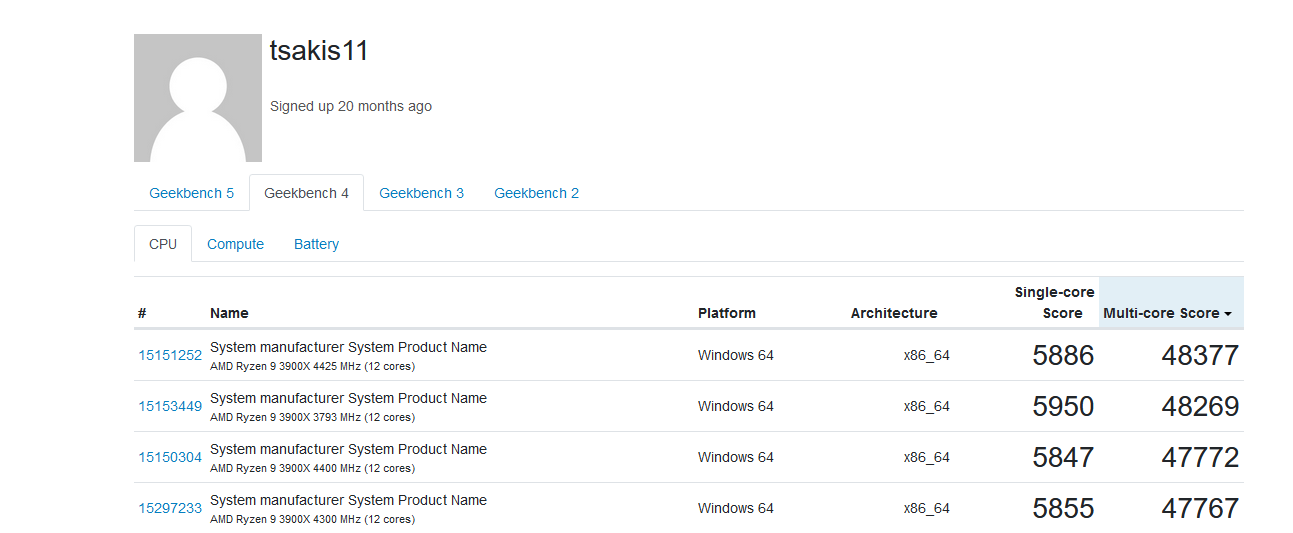Click single-core score 5886
Viewport: 1293px width, 533px height.
[x=1063, y=355]
